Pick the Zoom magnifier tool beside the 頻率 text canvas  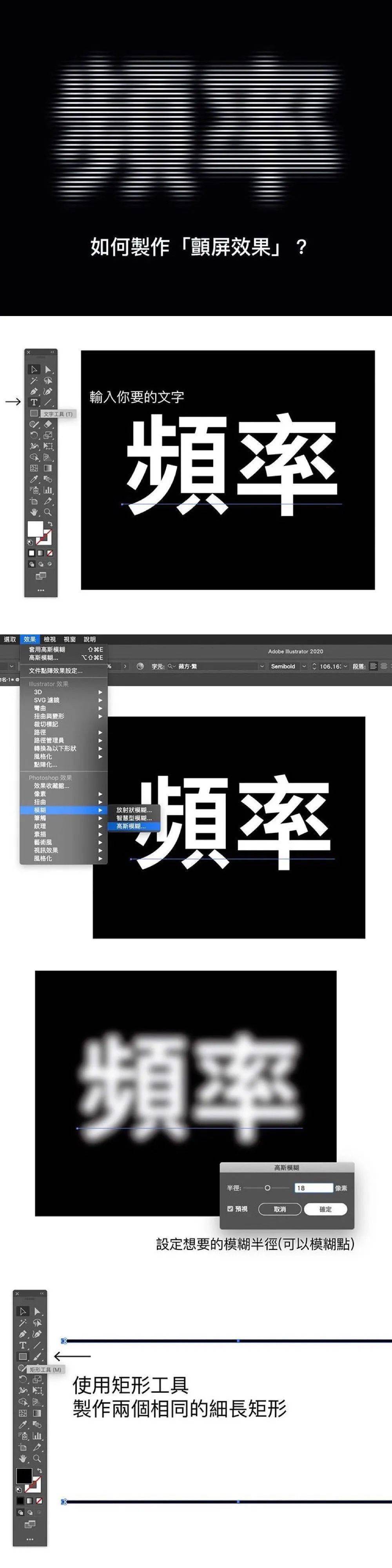47,512
